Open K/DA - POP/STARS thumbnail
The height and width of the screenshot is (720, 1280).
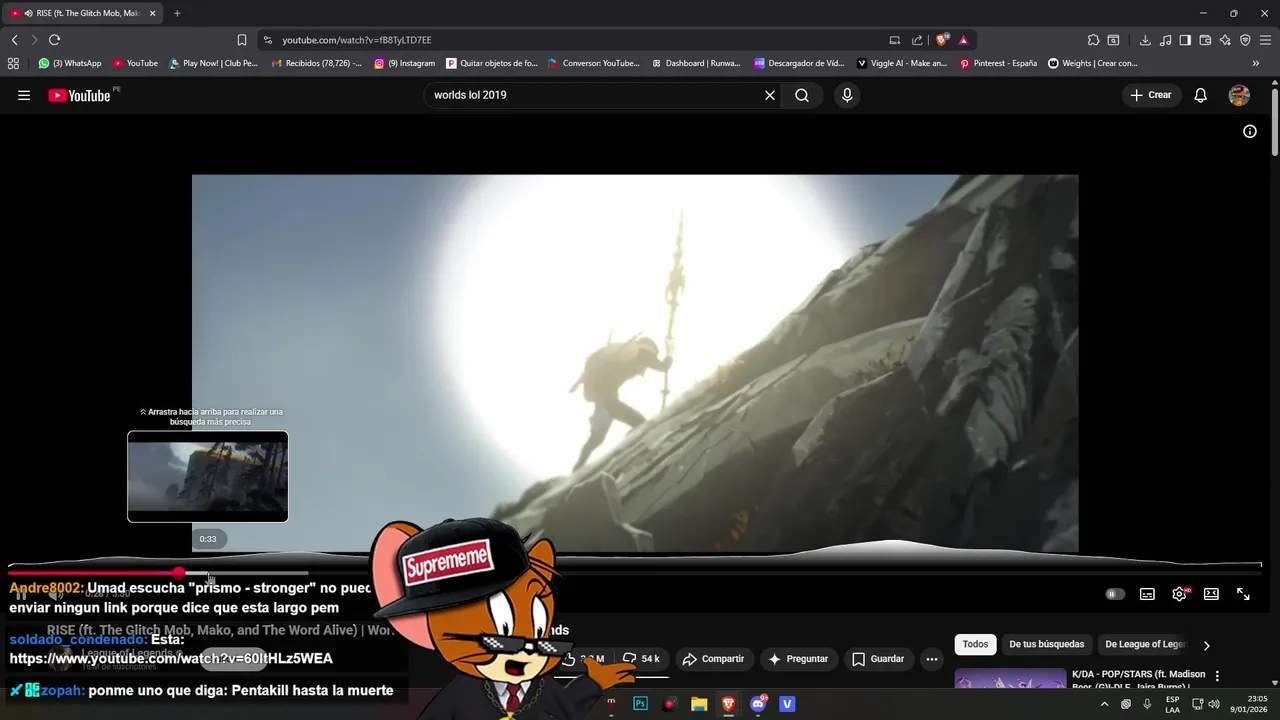tap(1010, 678)
